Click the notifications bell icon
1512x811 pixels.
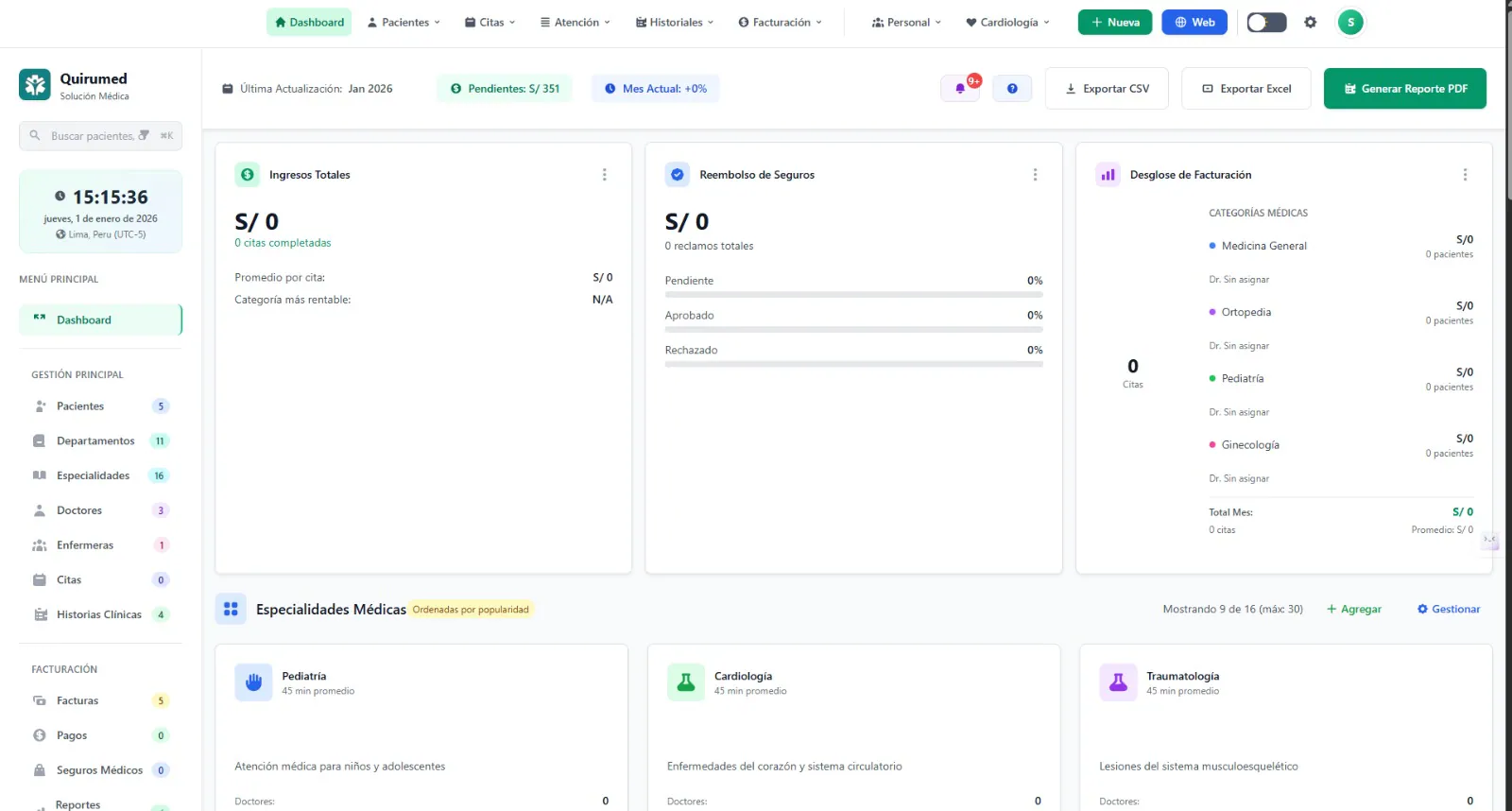point(960,89)
